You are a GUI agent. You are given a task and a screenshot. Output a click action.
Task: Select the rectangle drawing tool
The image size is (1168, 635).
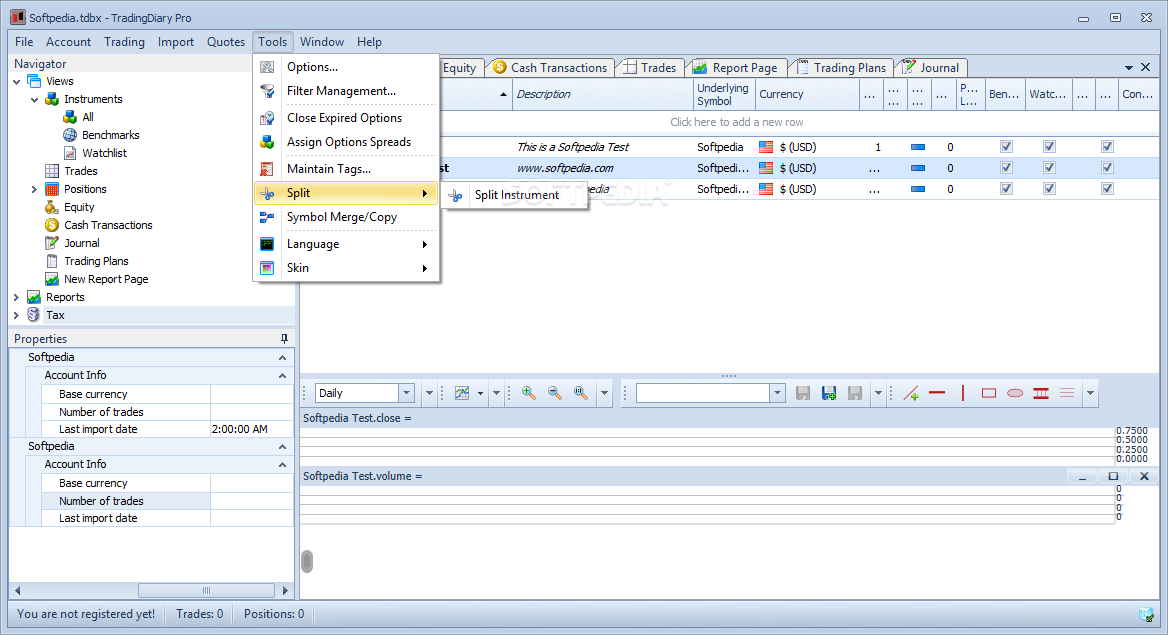[x=989, y=393]
